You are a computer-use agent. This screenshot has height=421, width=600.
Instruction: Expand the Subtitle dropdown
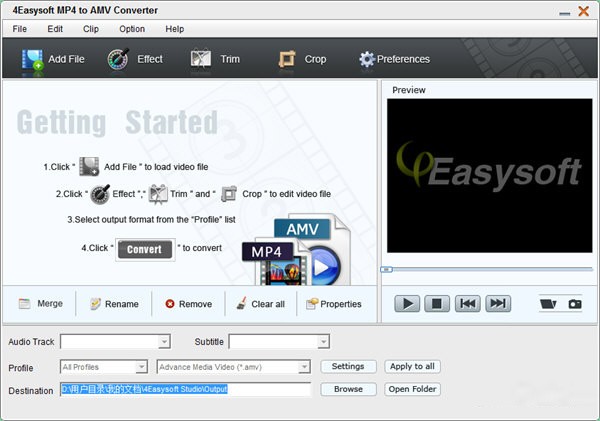click(323, 341)
